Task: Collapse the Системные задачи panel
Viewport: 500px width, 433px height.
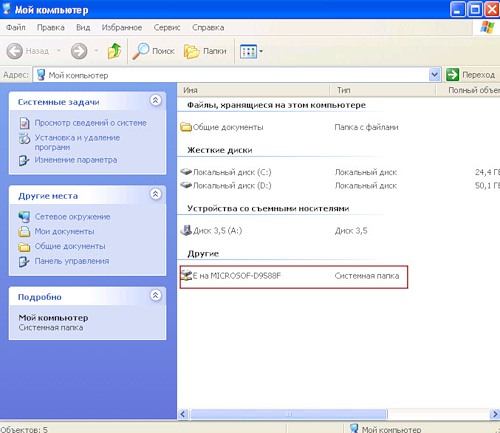Action: [155, 100]
